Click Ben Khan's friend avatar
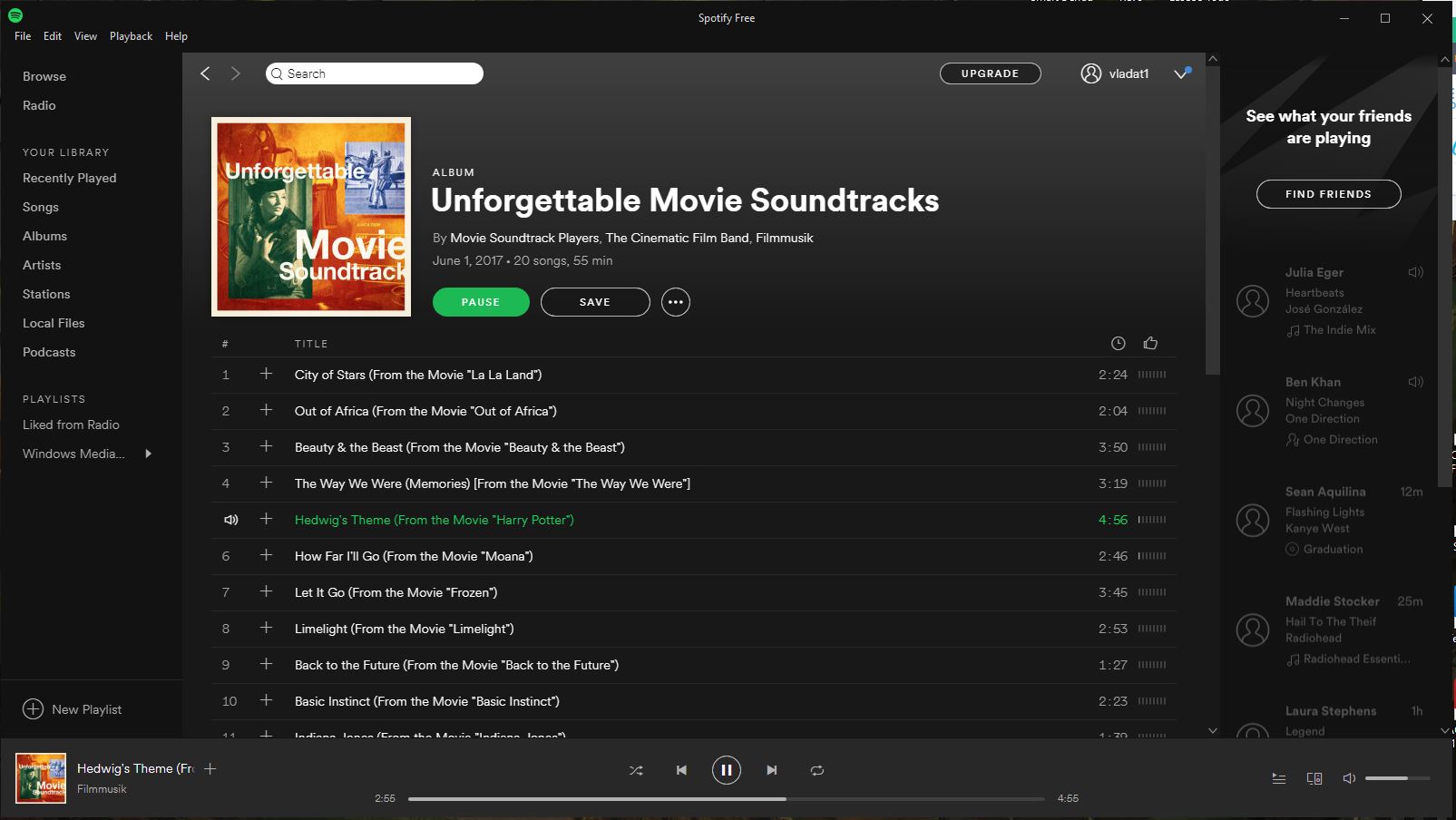 pyautogui.click(x=1253, y=410)
